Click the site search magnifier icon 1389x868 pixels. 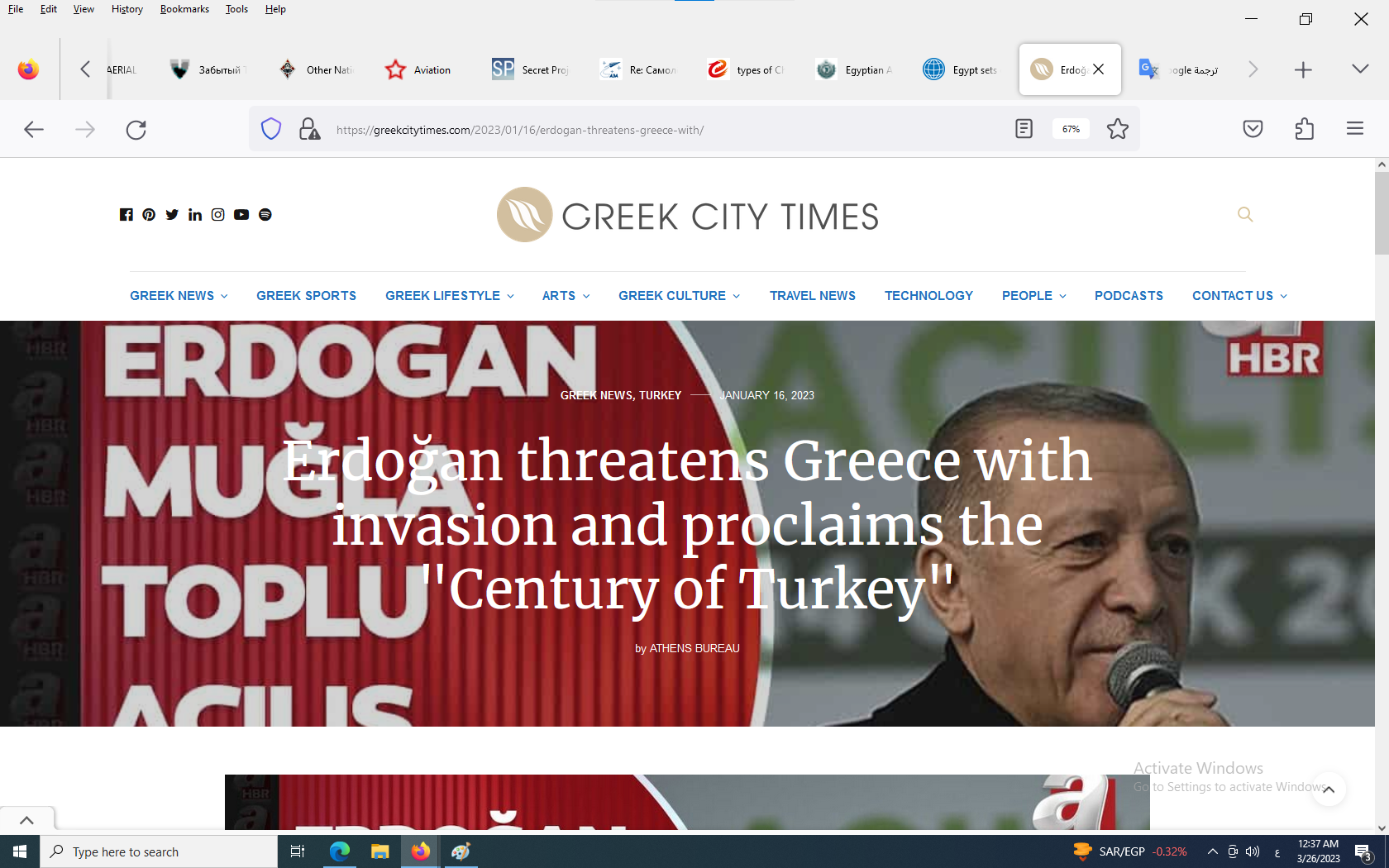click(x=1245, y=215)
